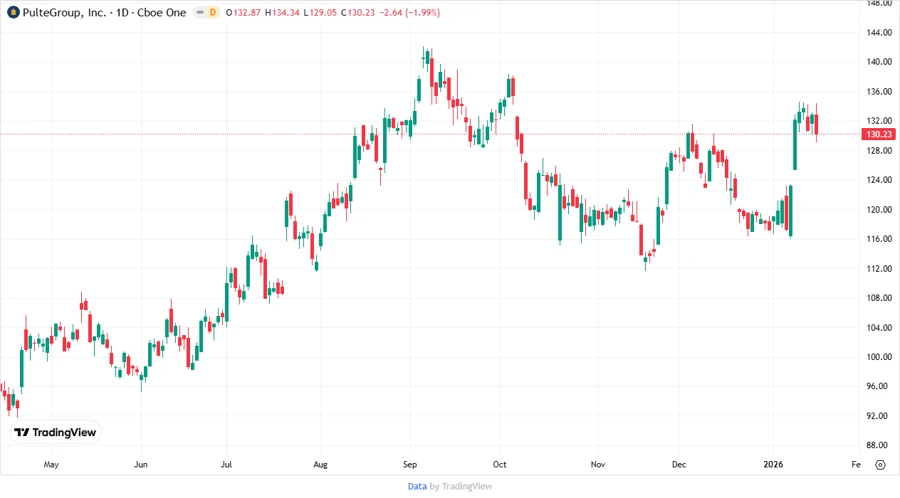This screenshot has width=900, height=498.
Task: Select the May label on time axis
Action: coord(51,465)
